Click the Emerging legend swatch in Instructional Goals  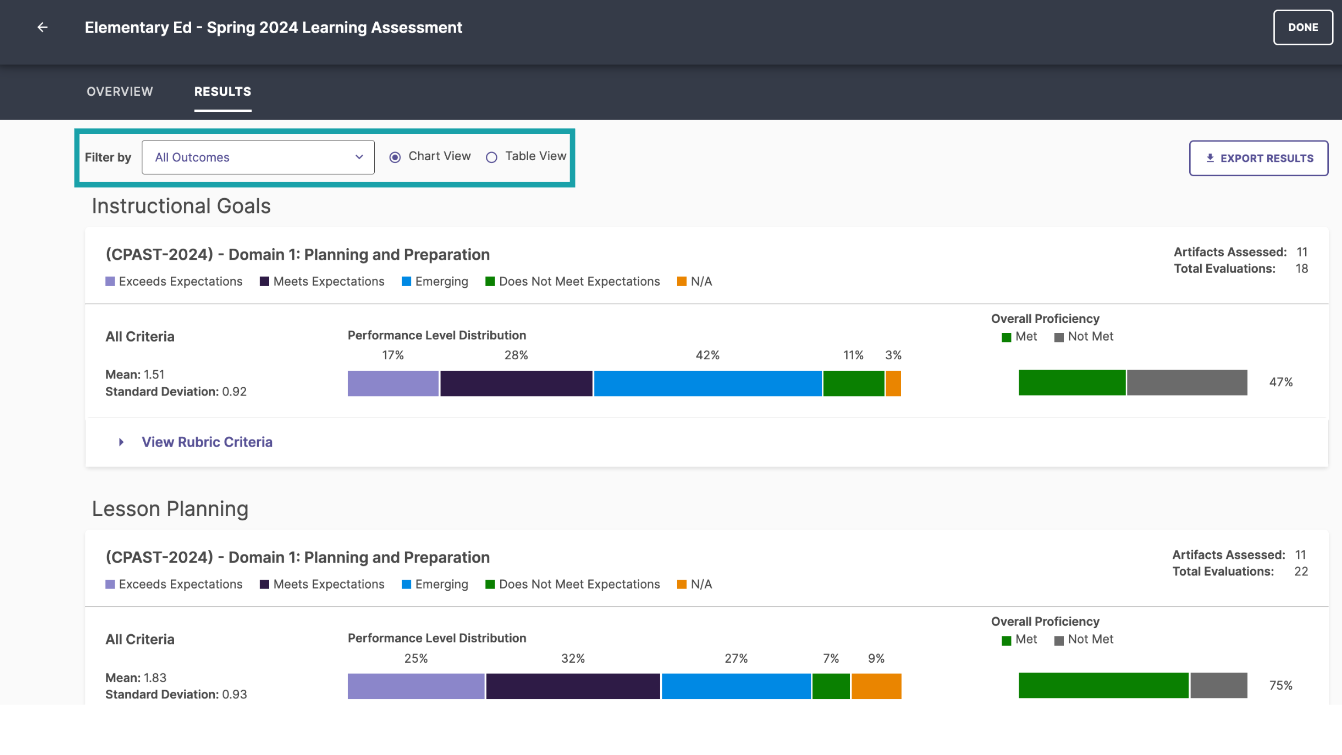click(407, 282)
